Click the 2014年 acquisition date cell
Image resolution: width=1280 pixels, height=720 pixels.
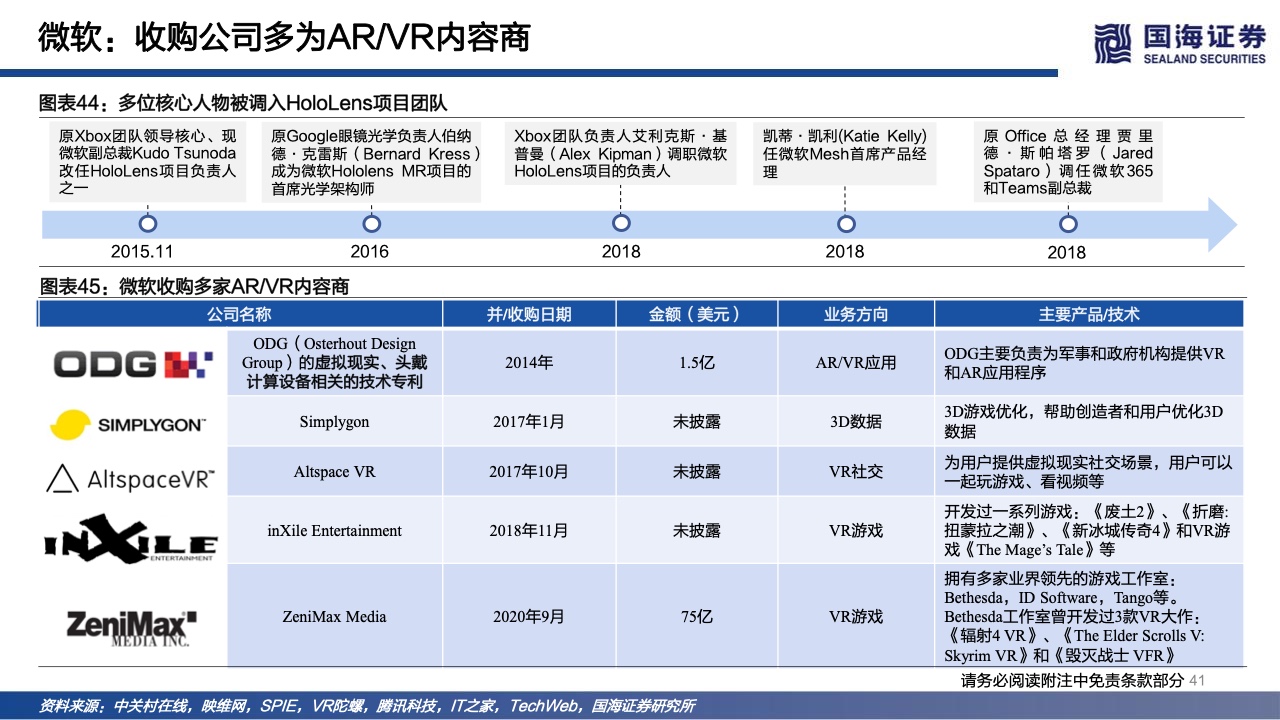(529, 363)
